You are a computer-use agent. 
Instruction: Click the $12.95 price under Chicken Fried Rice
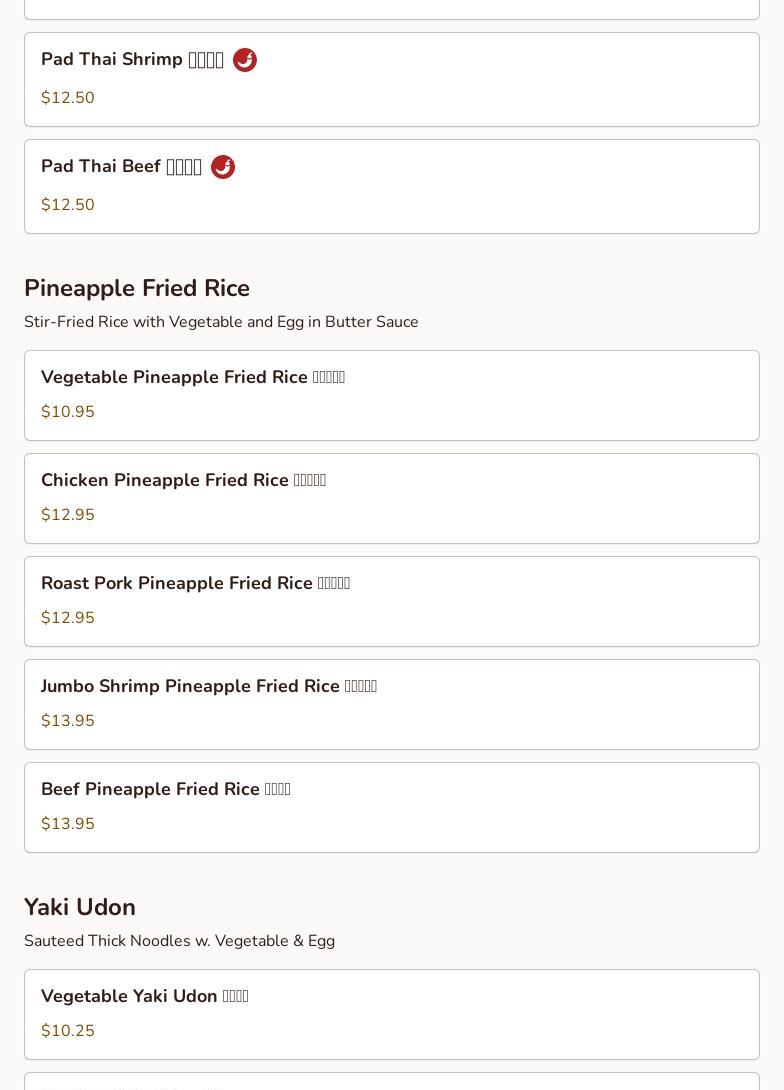68,515
